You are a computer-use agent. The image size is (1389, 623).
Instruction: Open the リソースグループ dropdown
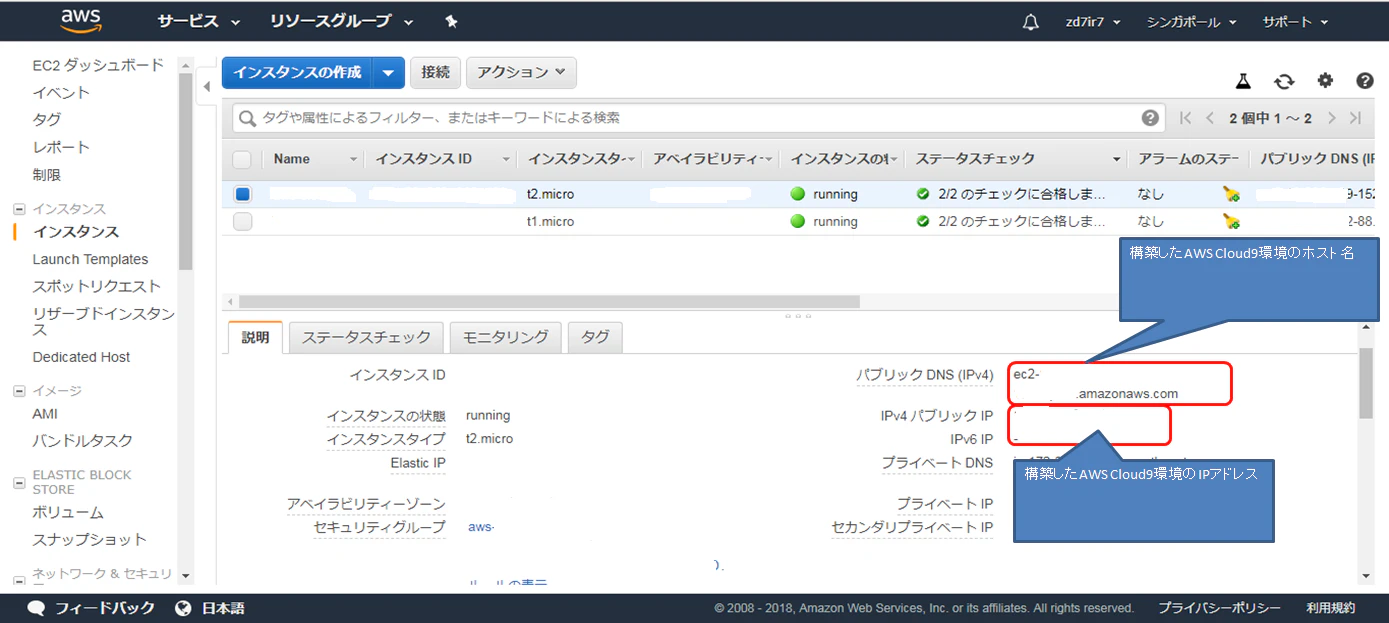(x=342, y=21)
